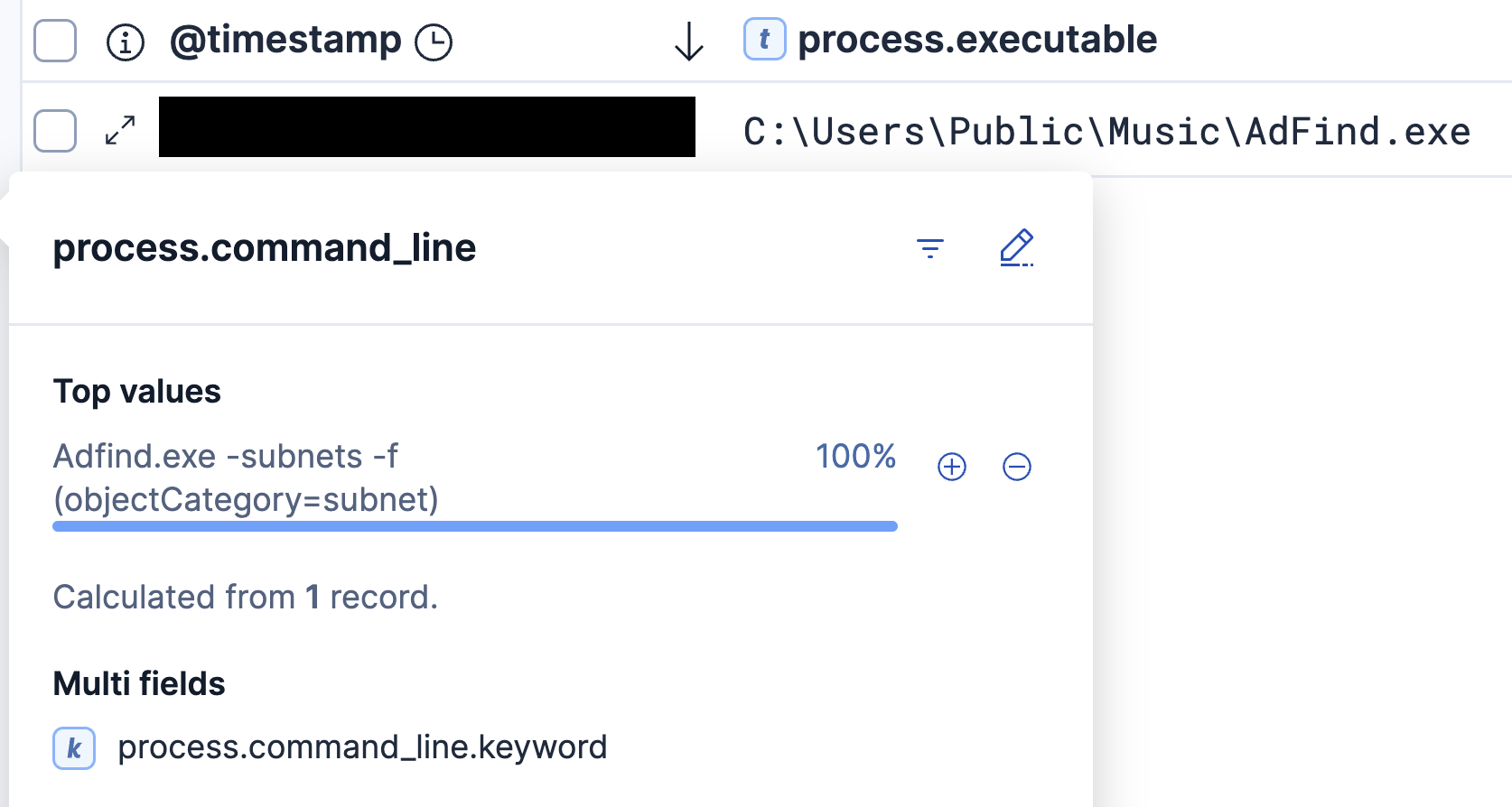This screenshot has height=807, width=1512.
Task: Expand the document row with arrows icon
Action: 120,130
